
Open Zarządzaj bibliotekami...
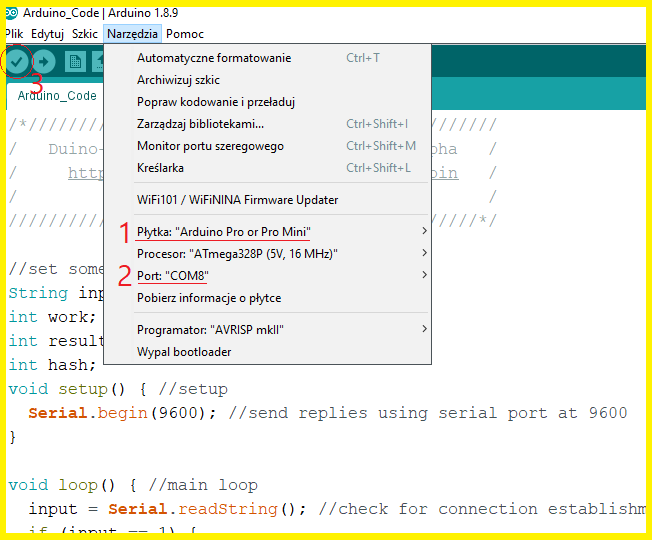tap(267, 124)
